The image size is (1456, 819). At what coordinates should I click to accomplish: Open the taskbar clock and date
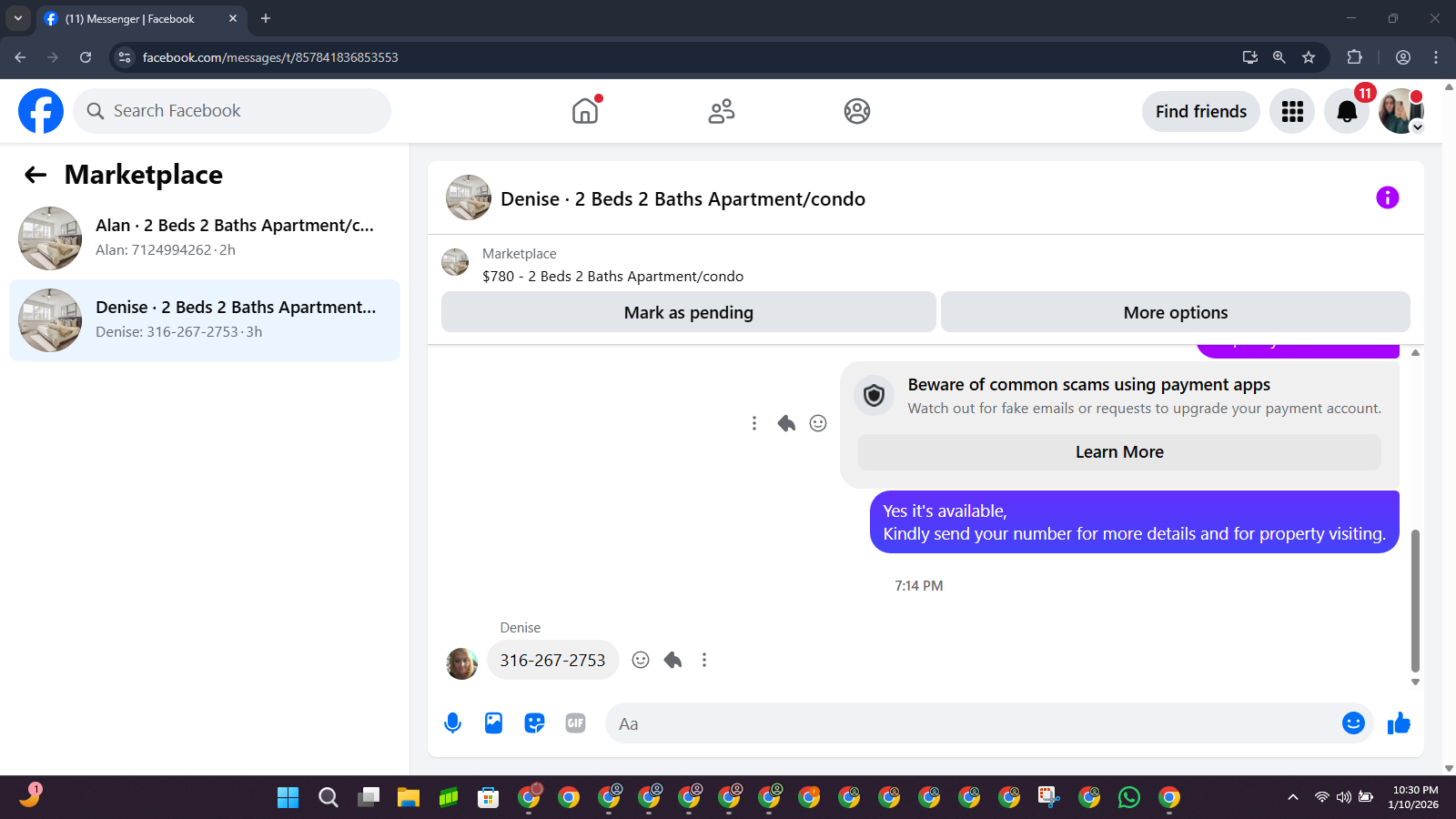tap(1414, 797)
